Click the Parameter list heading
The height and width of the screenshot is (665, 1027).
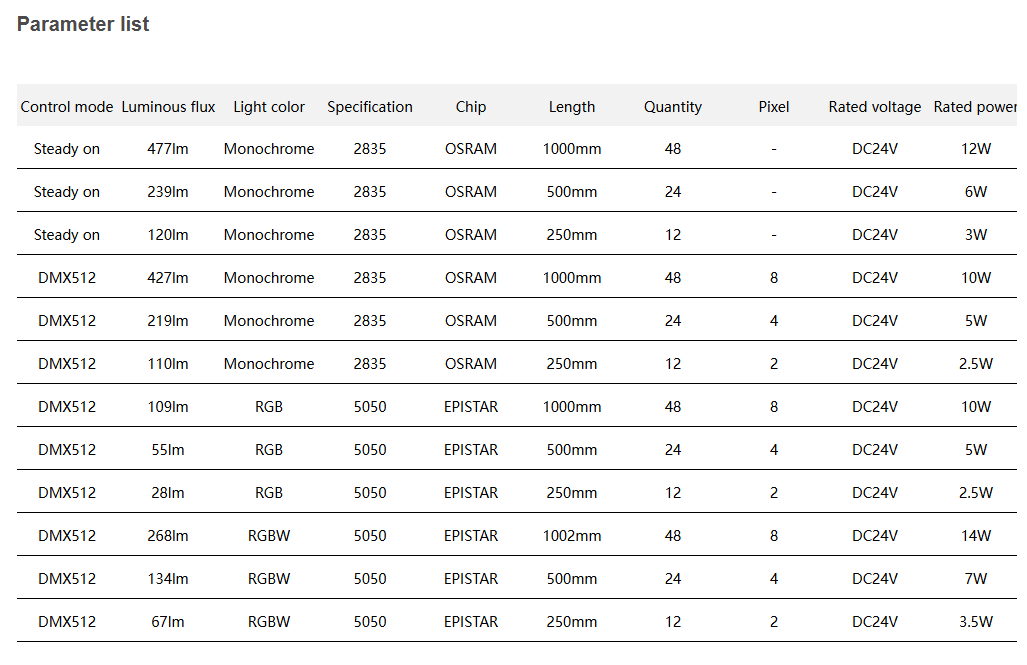(x=83, y=25)
